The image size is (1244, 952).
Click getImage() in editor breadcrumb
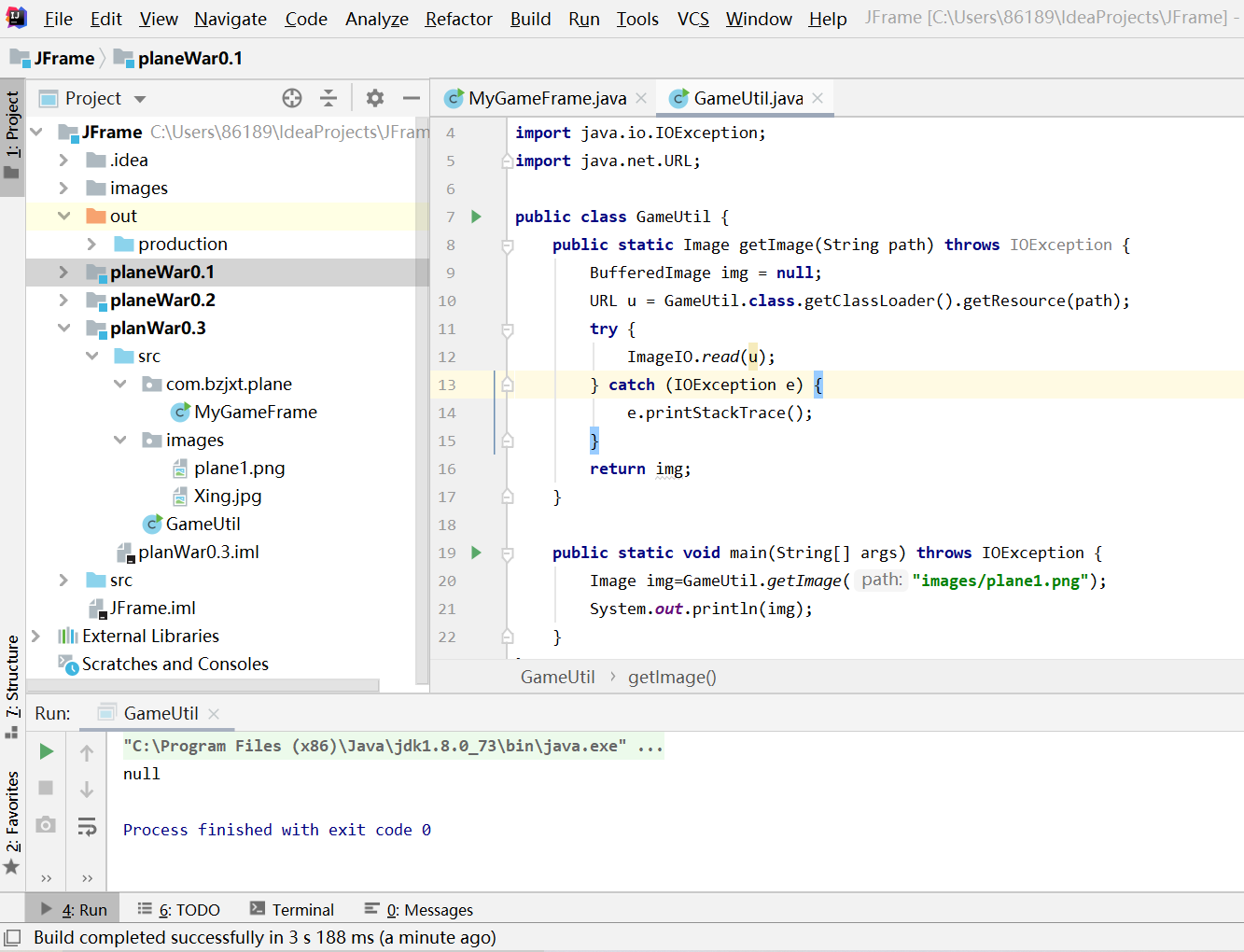[x=672, y=677]
